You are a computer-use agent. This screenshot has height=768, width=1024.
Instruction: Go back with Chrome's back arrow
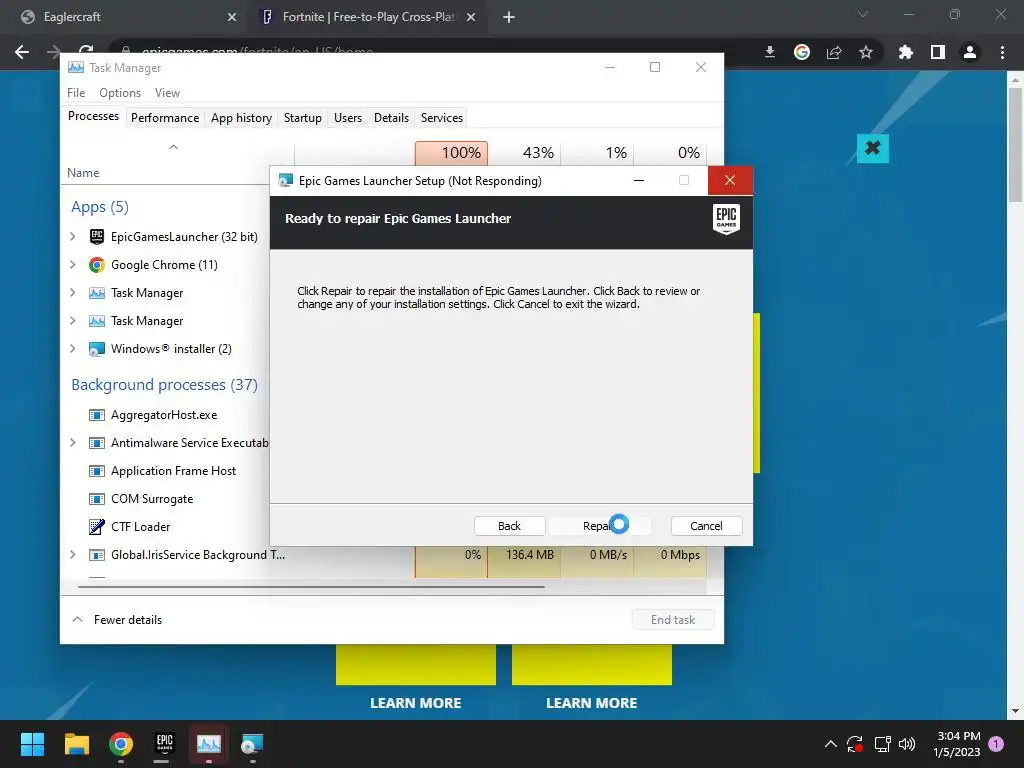(x=22, y=52)
